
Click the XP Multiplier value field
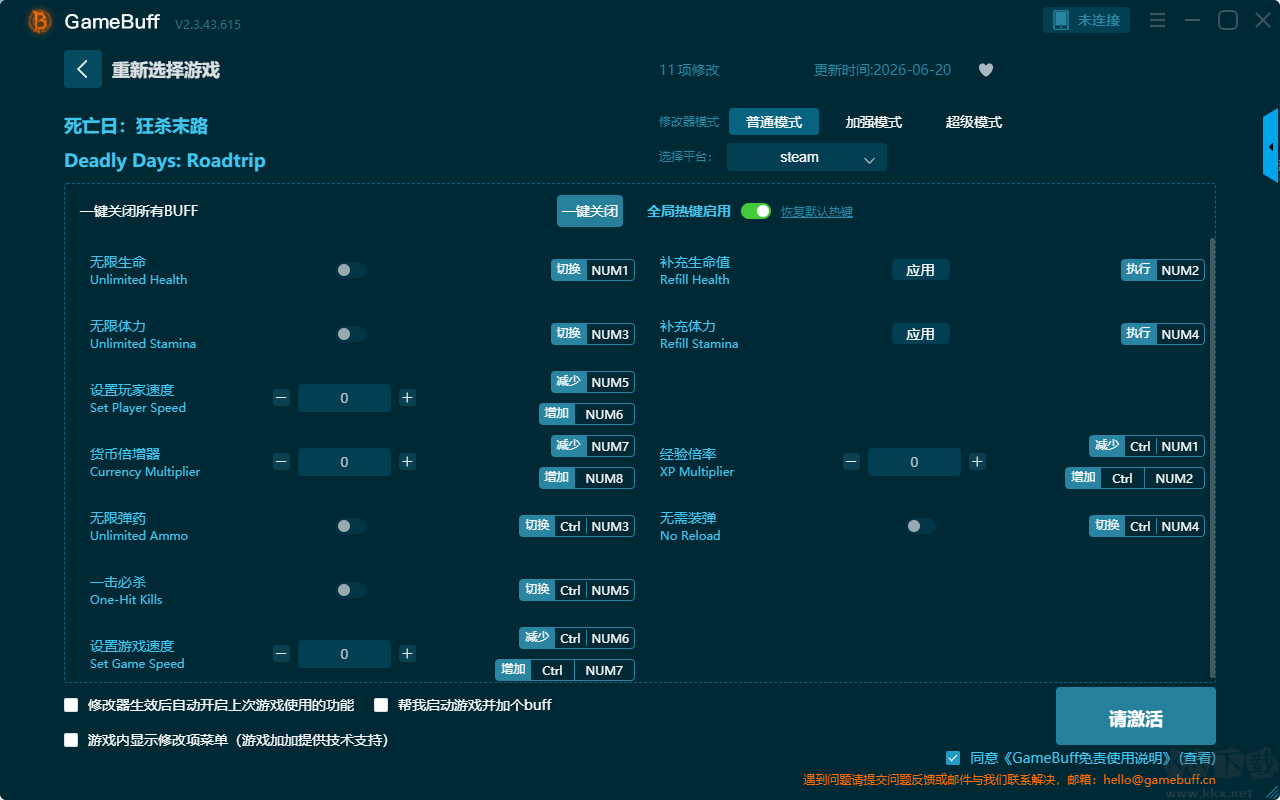tap(914, 462)
